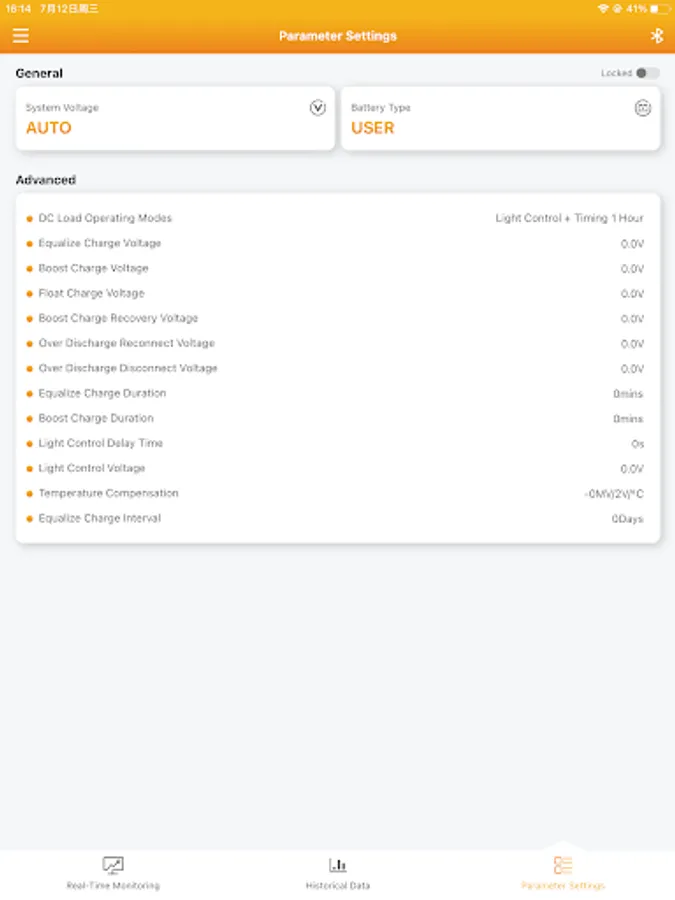Tap the orange dot beside Boost Charge Voltage

pyautogui.click(x=29, y=268)
